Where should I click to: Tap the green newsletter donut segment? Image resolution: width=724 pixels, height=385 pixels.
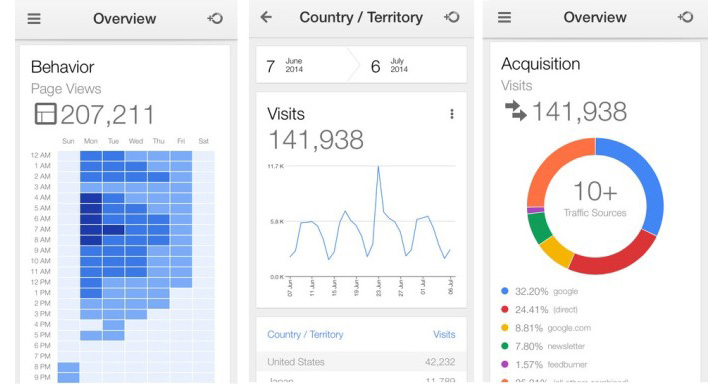click(x=538, y=227)
